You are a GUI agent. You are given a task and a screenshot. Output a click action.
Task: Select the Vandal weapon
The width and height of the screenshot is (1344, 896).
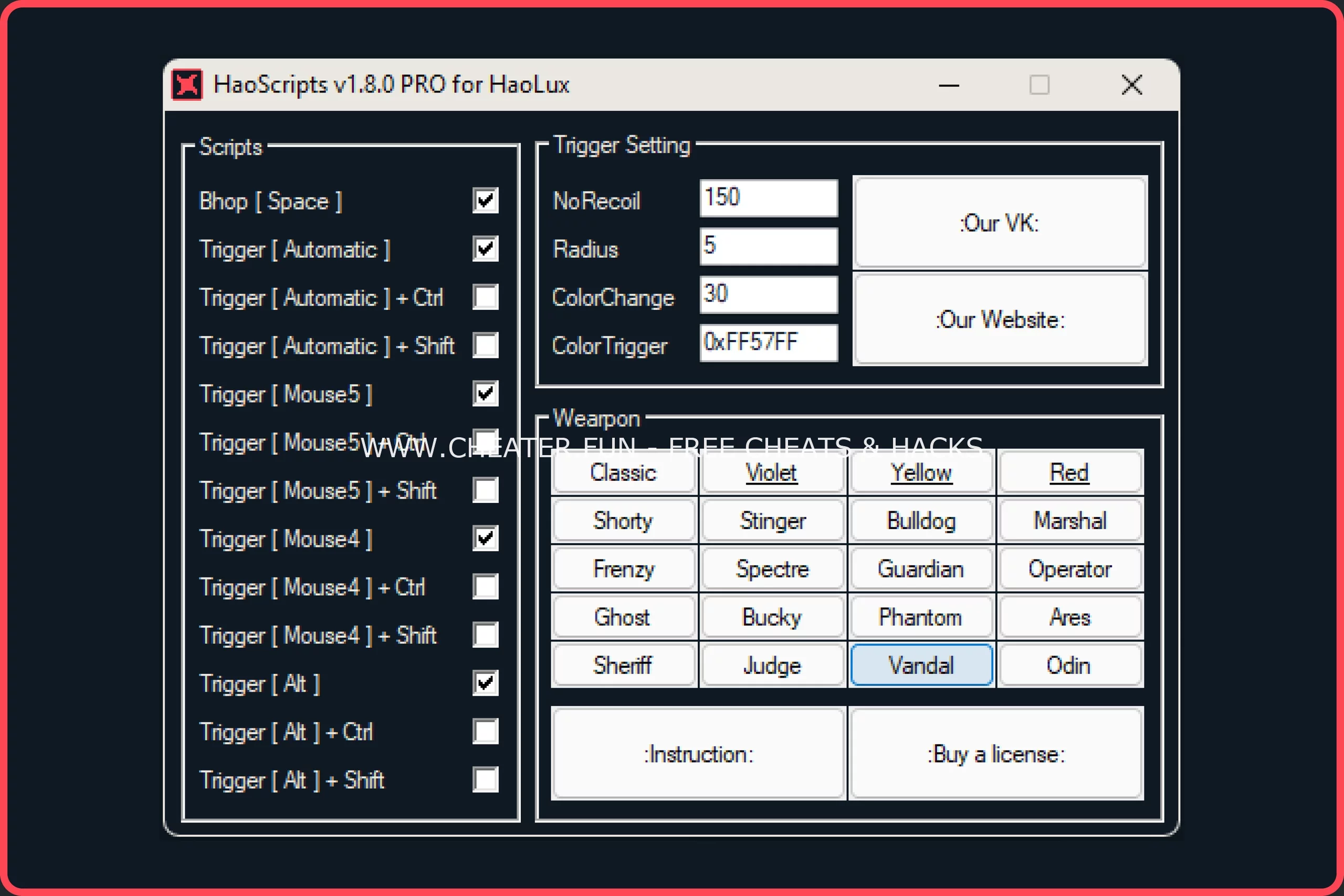(x=921, y=665)
